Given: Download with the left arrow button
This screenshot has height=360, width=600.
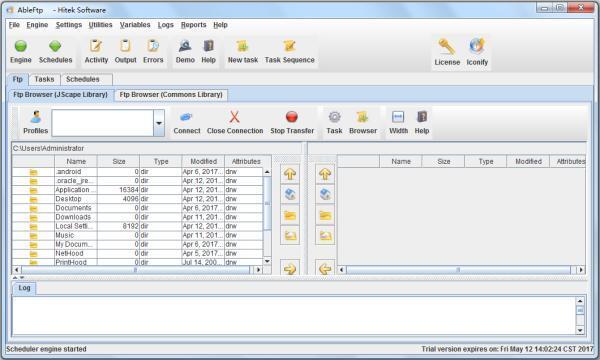Looking at the screenshot, I should (x=325, y=268).
